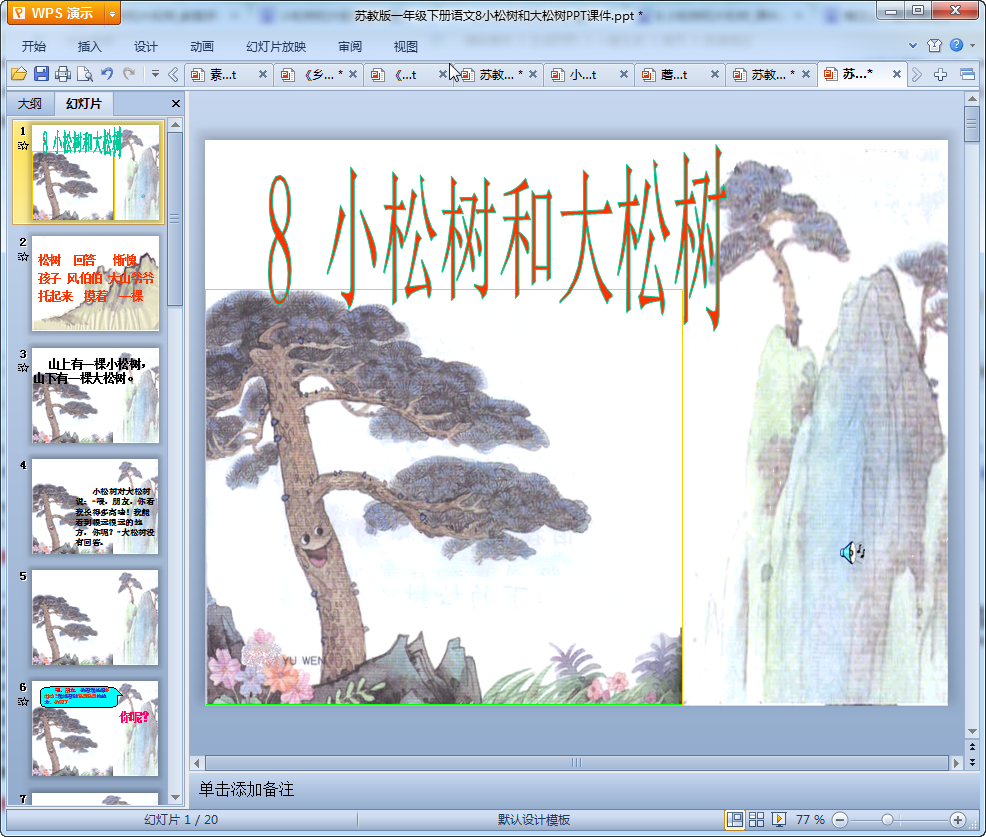This screenshot has width=986, height=837.
Task: Open the 视图 ribbon tab
Action: point(406,46)
